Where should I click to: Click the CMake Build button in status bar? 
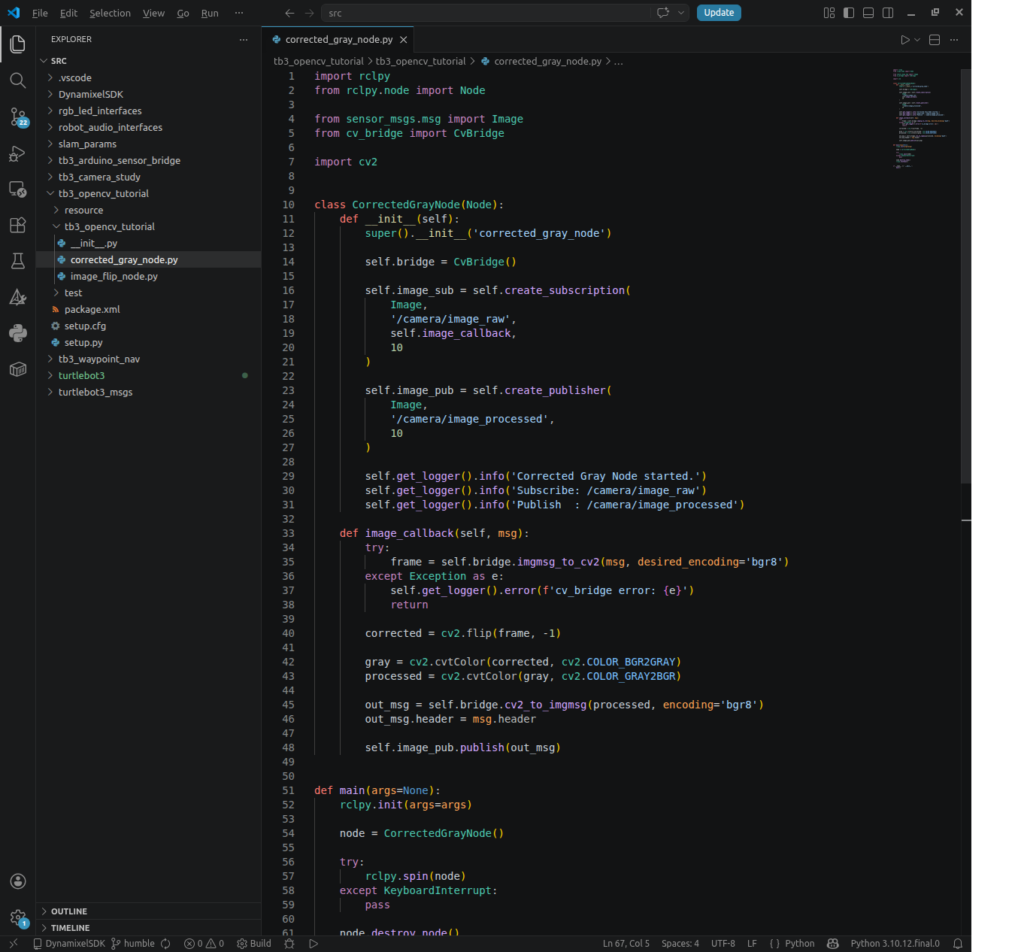(254, 944)
